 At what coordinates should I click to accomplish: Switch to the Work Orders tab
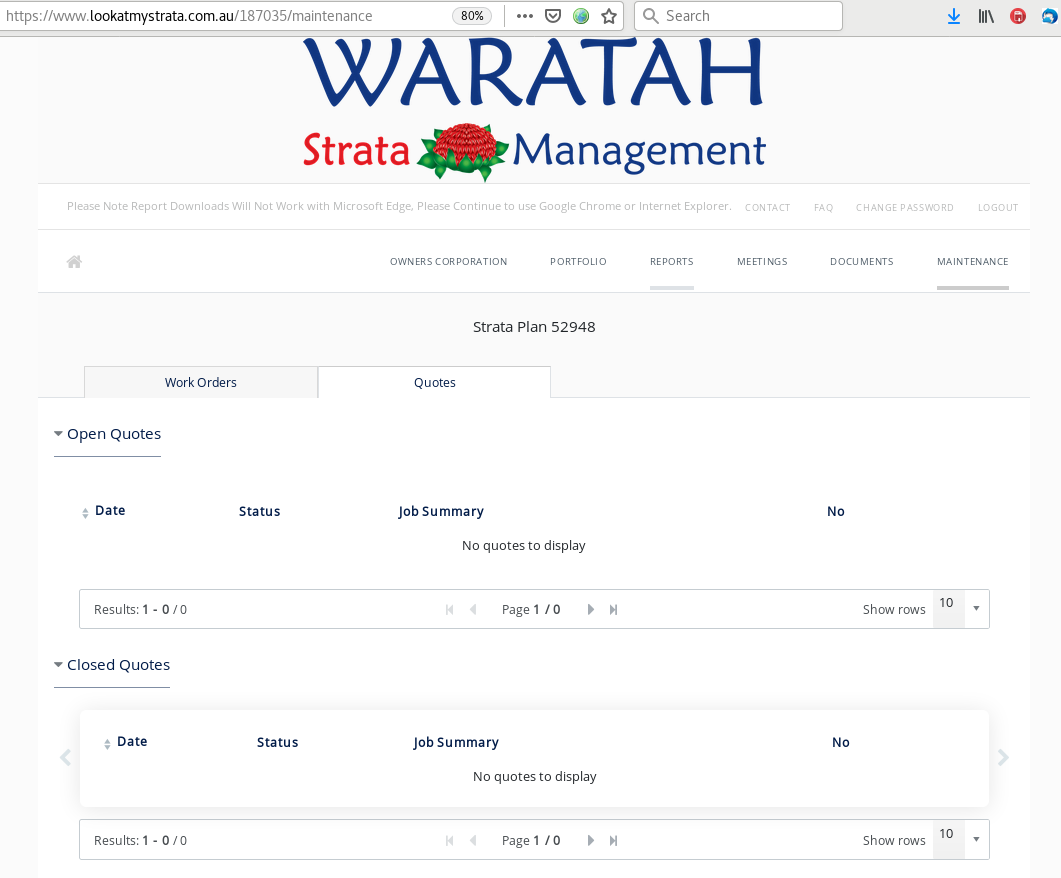tap(201, 382)
